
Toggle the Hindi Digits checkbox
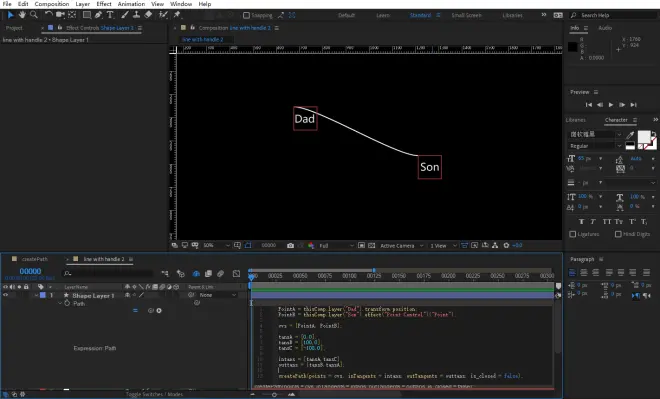(618, 234)
